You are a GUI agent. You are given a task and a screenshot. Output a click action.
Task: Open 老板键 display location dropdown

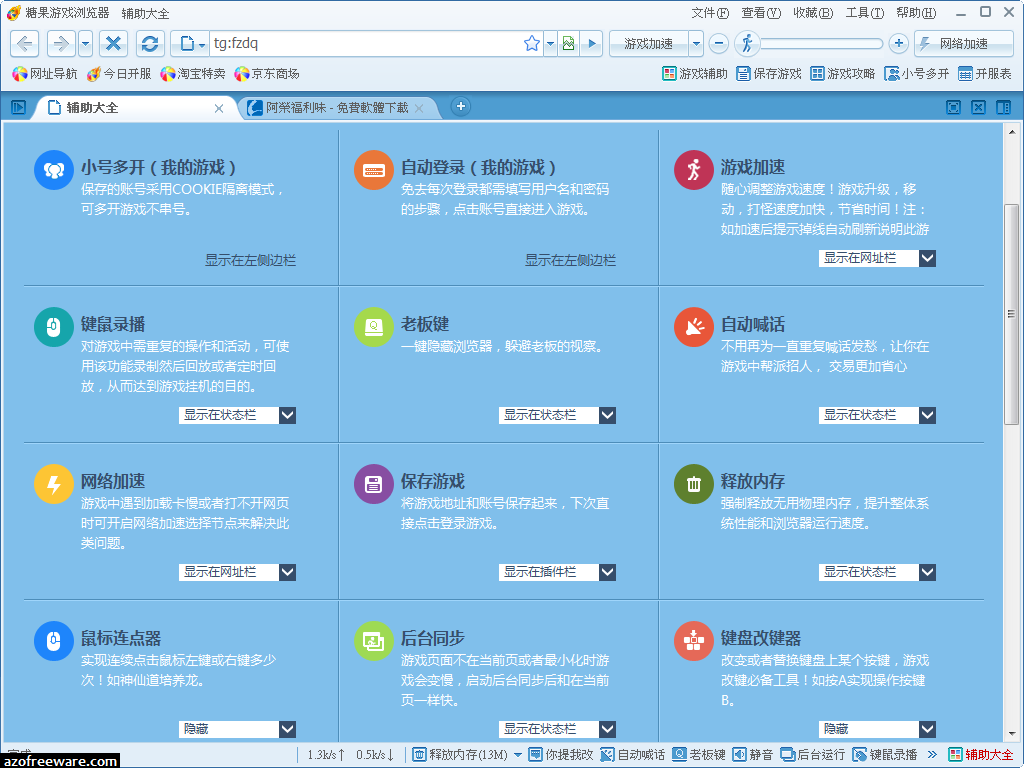[557, 415]
